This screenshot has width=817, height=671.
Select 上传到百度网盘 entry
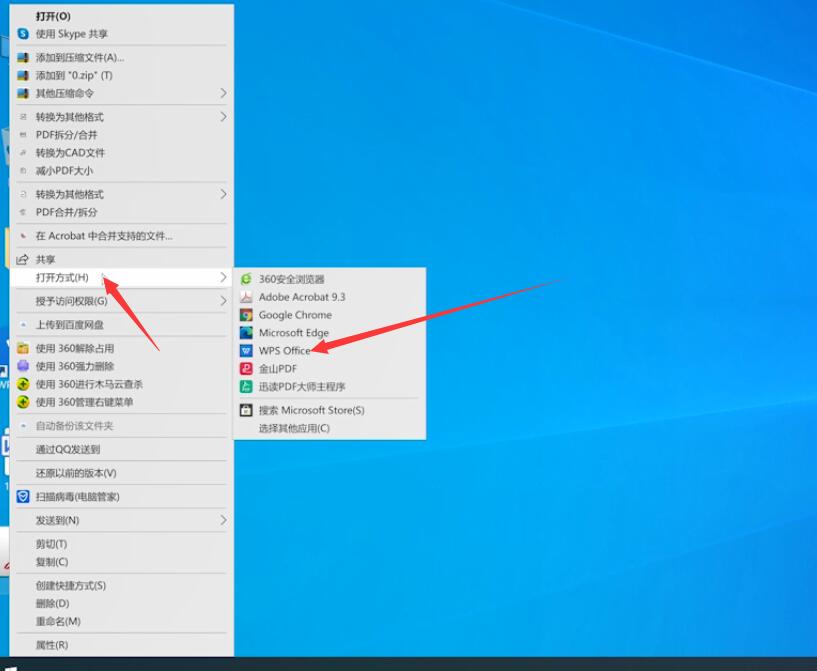[x=121, y=325]
